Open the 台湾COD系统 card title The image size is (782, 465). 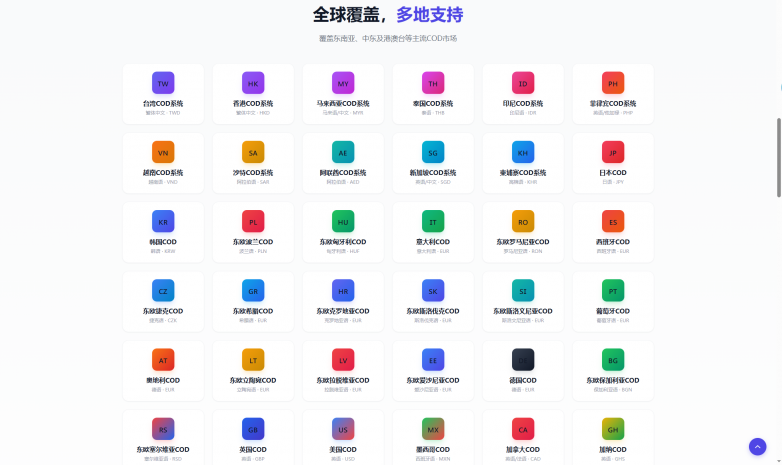[163, 104]
